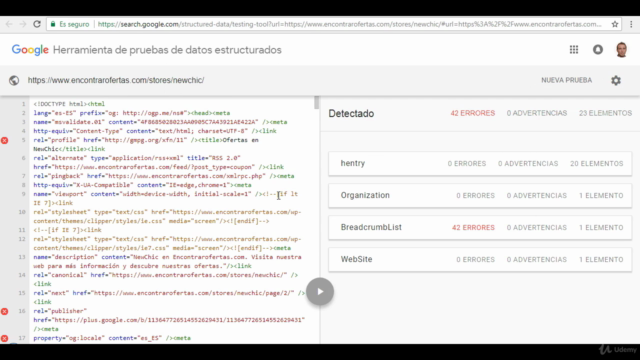Click 0 ADVERTENCIAS in the Detectado header

pos(537,113)
